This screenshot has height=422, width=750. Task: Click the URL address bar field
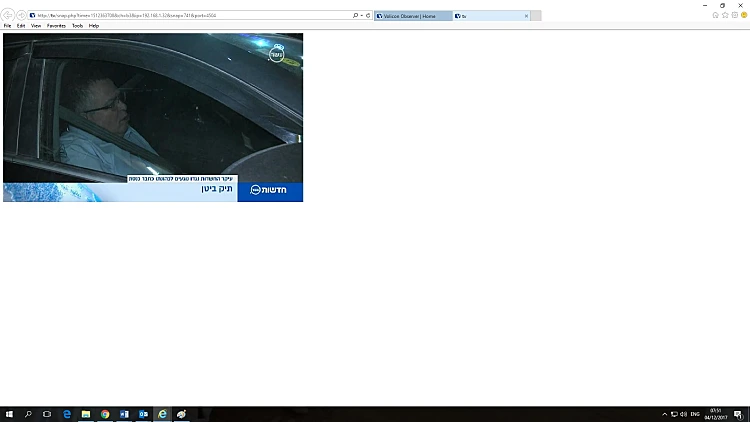tap(190, 16)
